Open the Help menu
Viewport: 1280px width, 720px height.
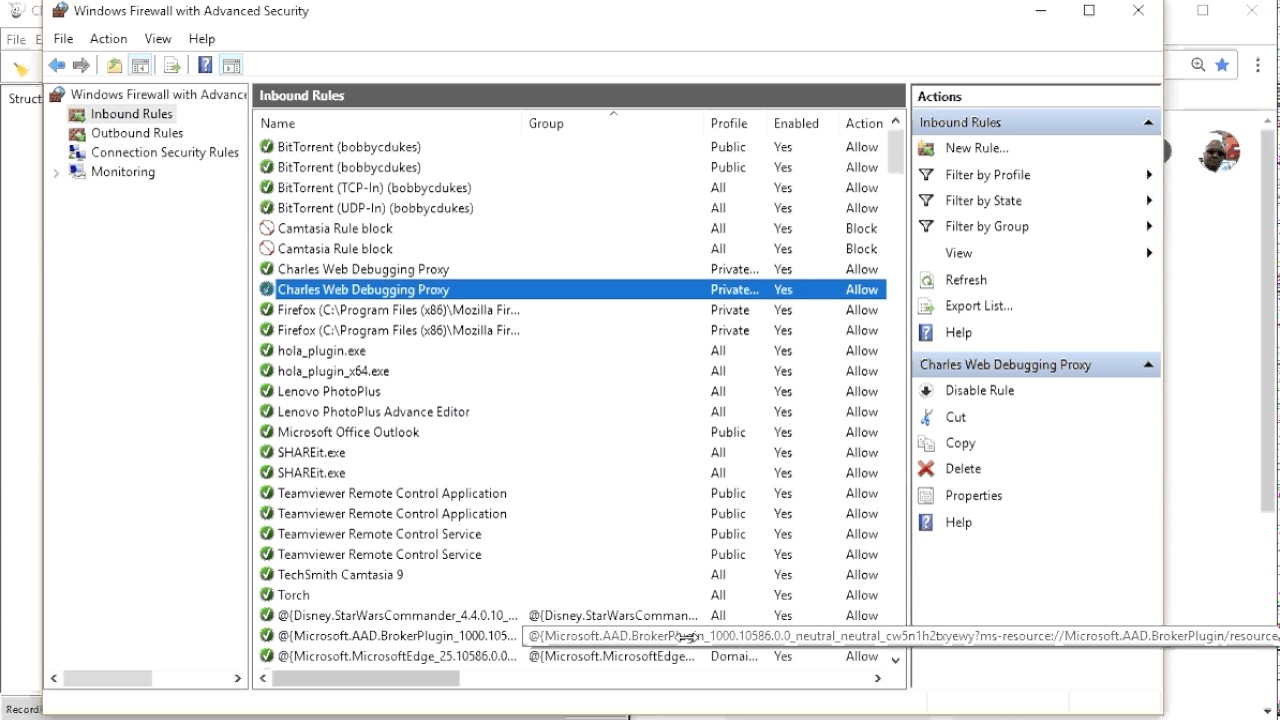click(x=202, y=38)
